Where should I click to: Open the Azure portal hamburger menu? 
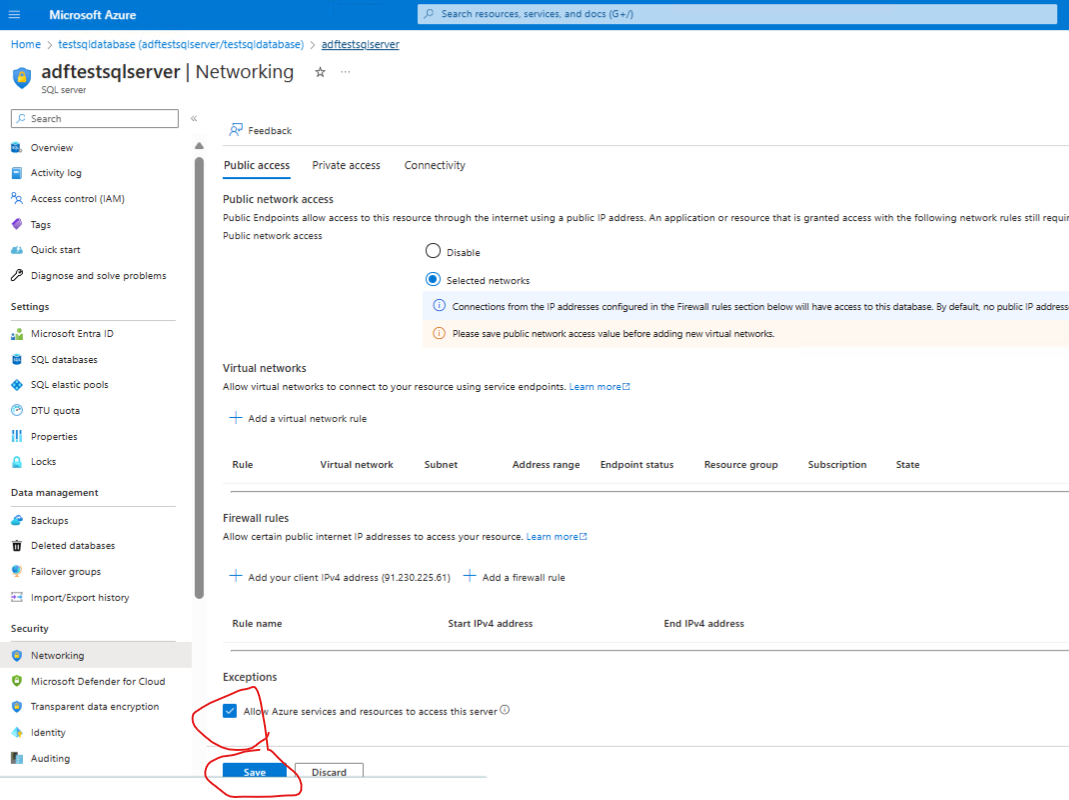pyautogui.click(x=14, y=14)
